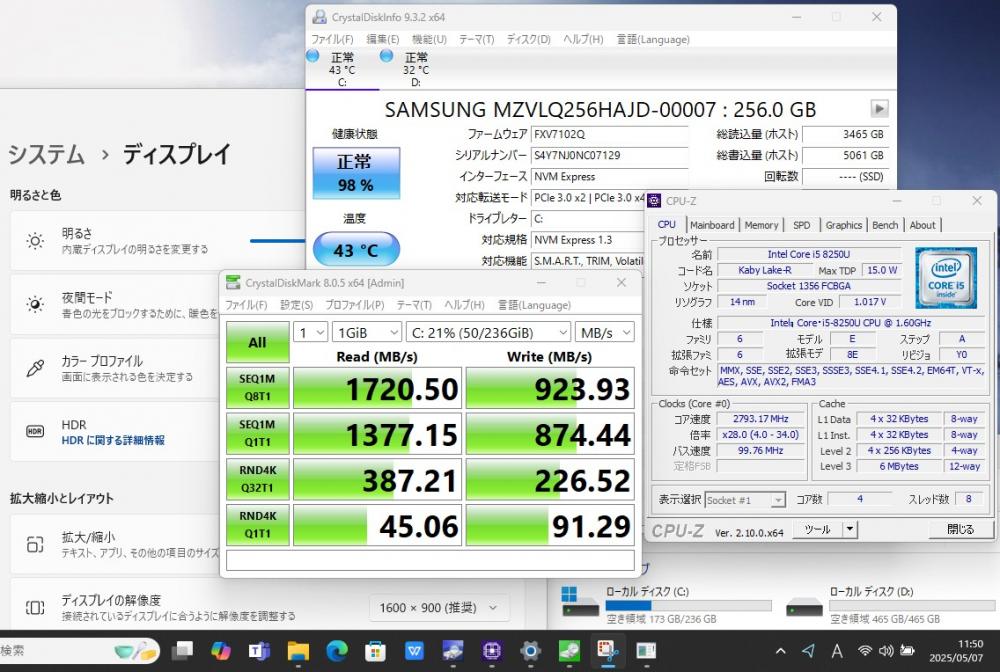Screen dimensions: 1000x672
Task: Run SEQ1M Q8T1 test
Action: 258,388
